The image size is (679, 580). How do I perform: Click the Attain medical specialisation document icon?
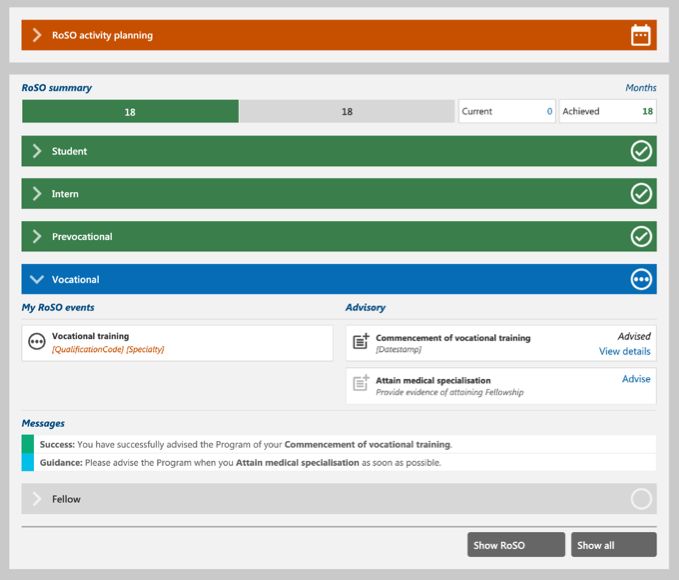(361, 383)
